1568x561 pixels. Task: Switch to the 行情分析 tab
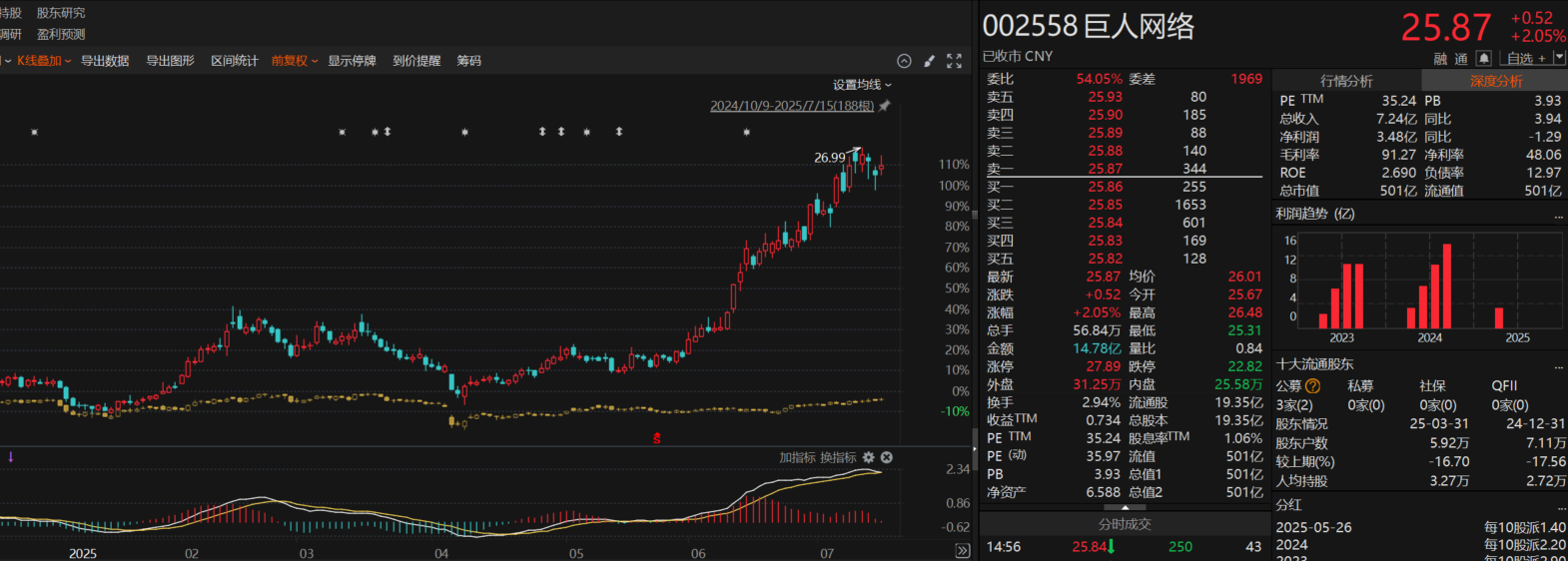tap(1346, 81)
